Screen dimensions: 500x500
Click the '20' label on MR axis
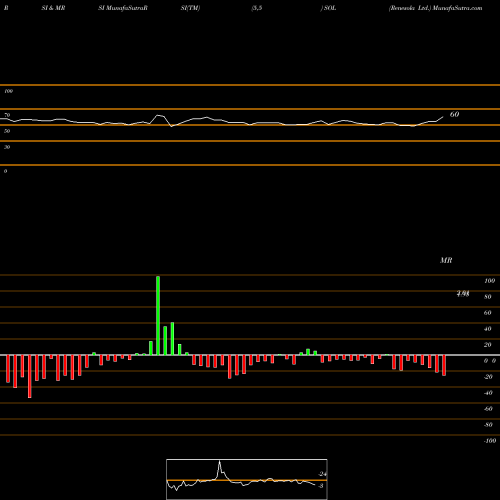pyautogui.click(x=487, y=345)
